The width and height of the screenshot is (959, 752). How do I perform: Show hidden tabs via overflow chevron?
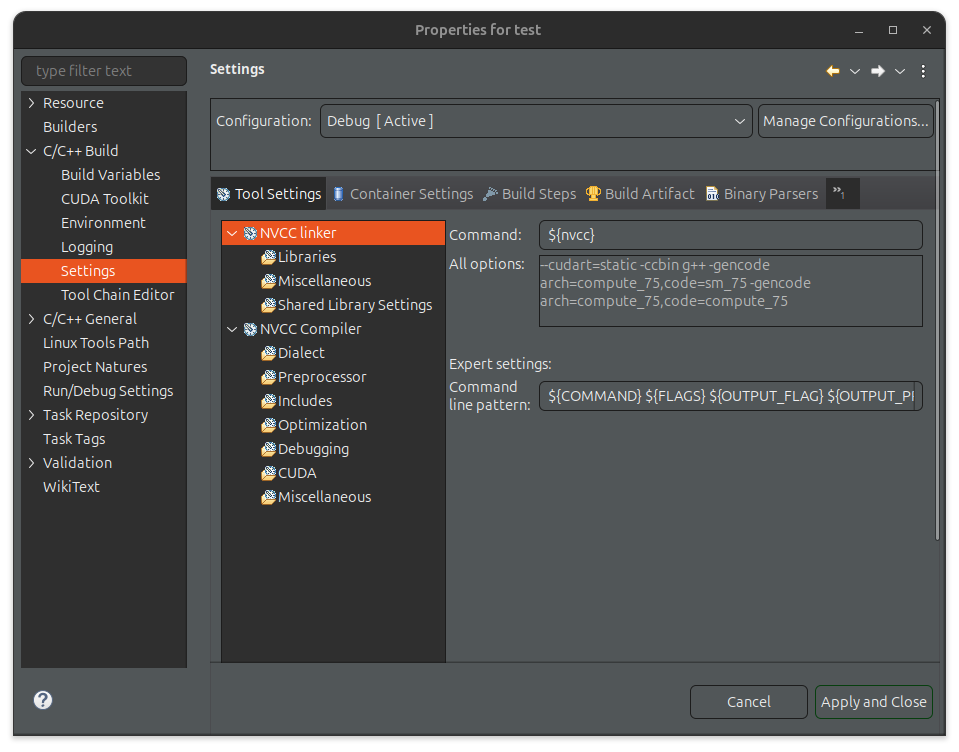coord(840,193)
